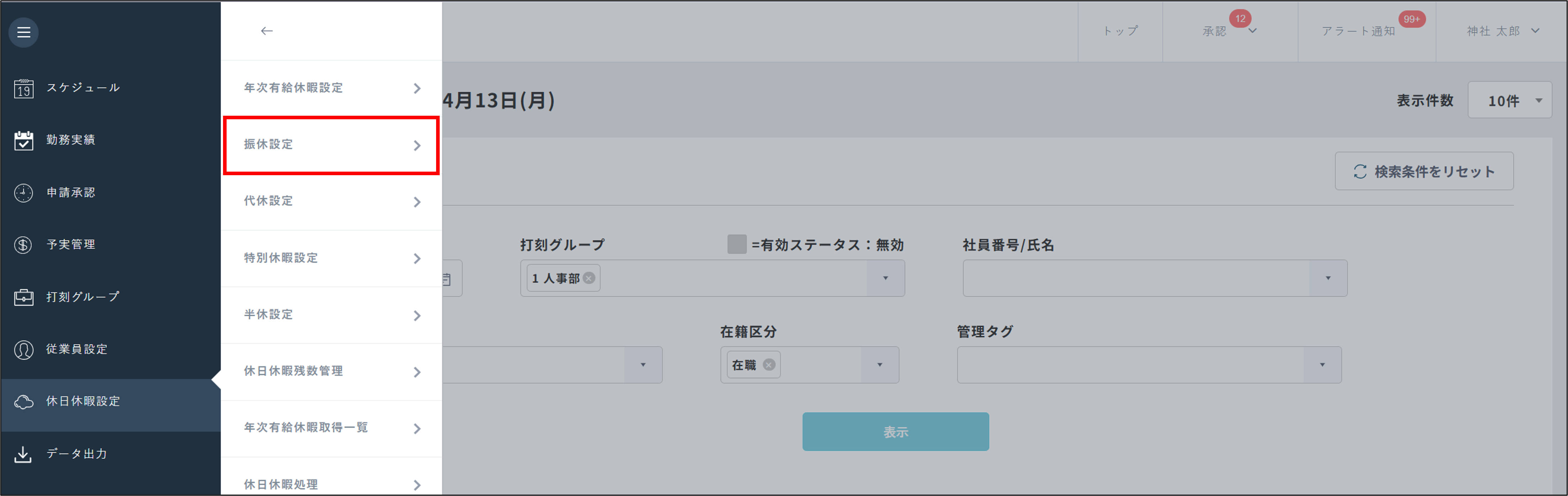1568x496 pixels.
Task: Click the 休日休暇設定 cloud icon
Action: (x=23, y=402)
